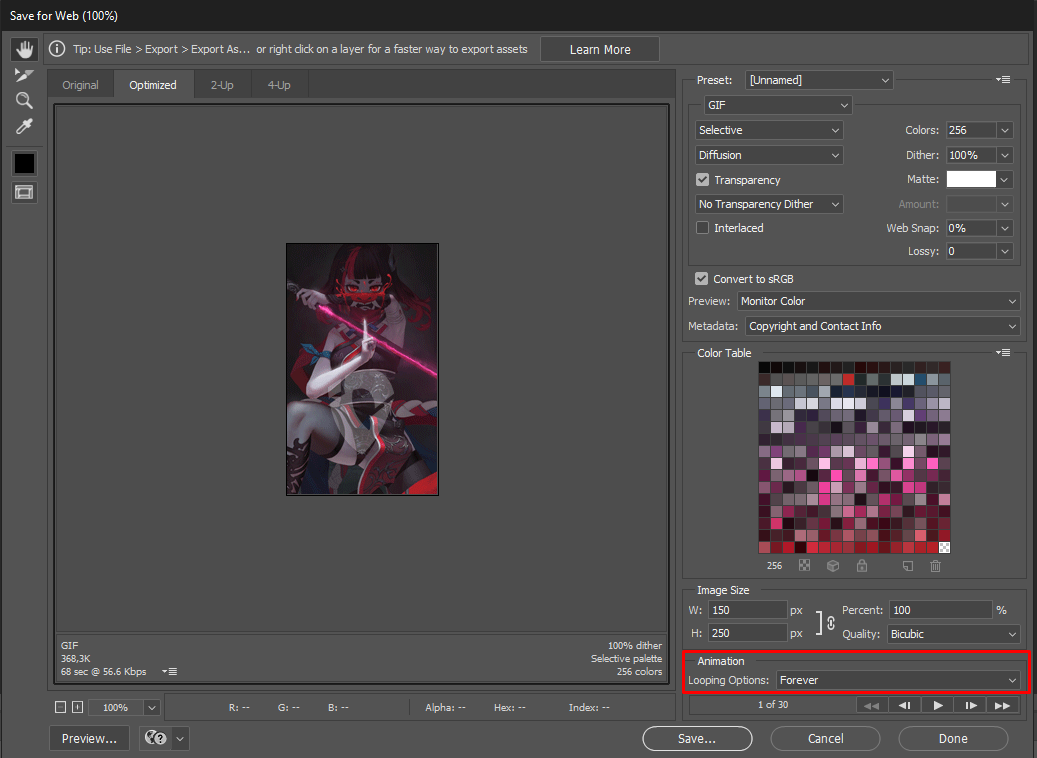Viewport: 1037px width, 758px height.
Task: Click the zoom out minus button
Action: (x=60, y=707)
